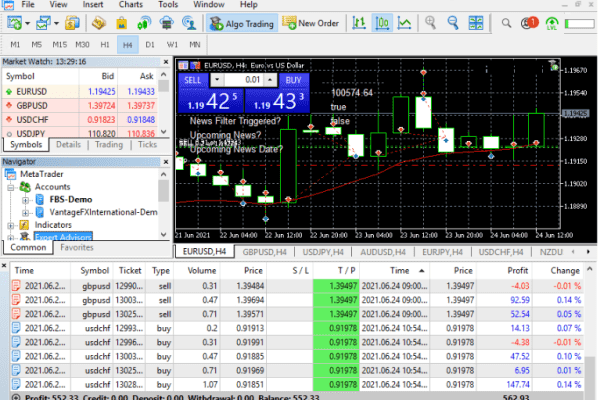Click the BUY button on chart

(293, 80)
